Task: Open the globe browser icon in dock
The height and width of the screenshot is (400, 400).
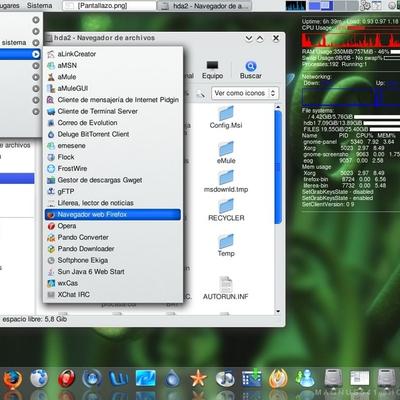Action: pos(39,379)
